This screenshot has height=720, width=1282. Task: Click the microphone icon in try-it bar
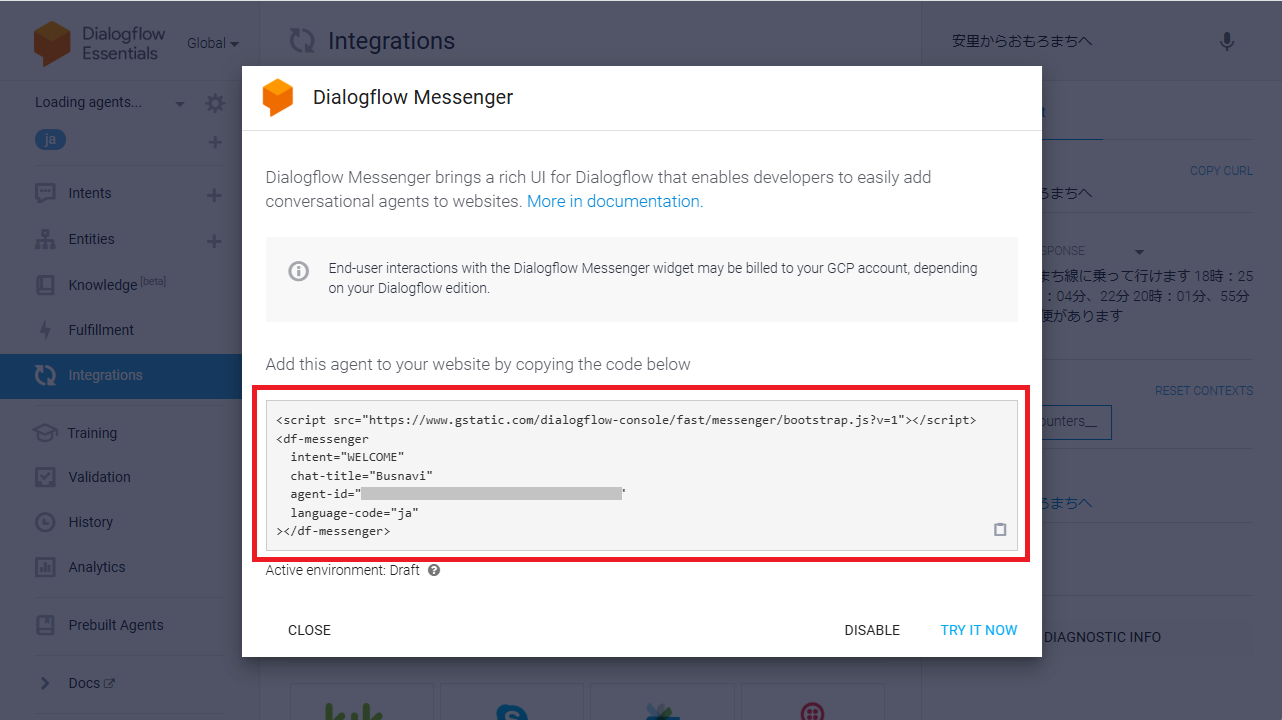(1227, 41)
